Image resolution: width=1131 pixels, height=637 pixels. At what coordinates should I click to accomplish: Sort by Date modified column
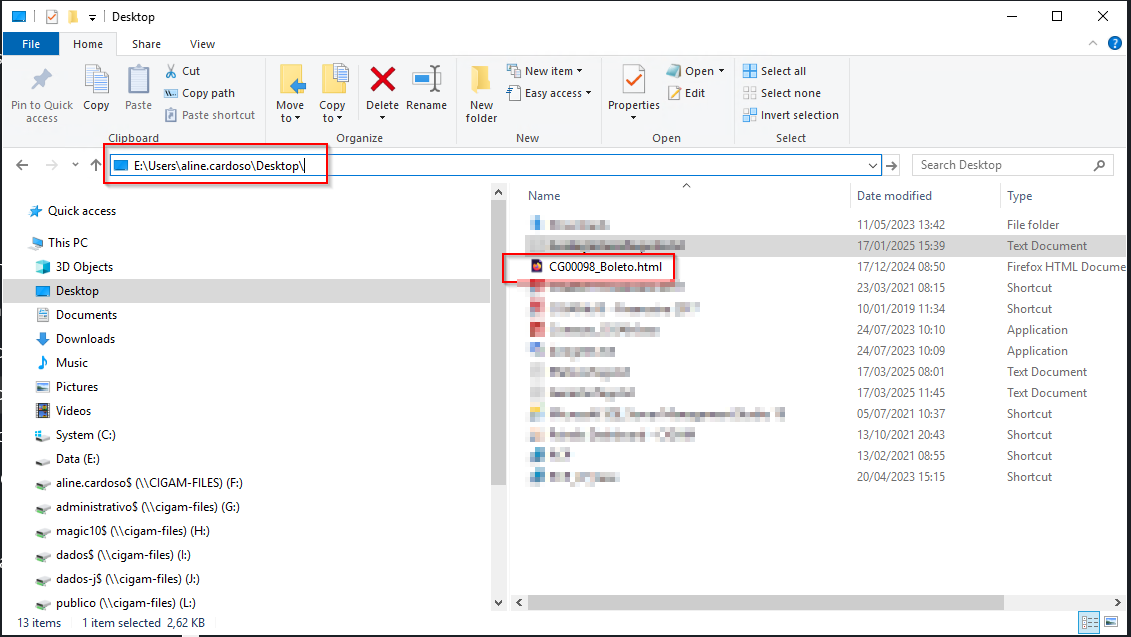(x=894, y=196)
